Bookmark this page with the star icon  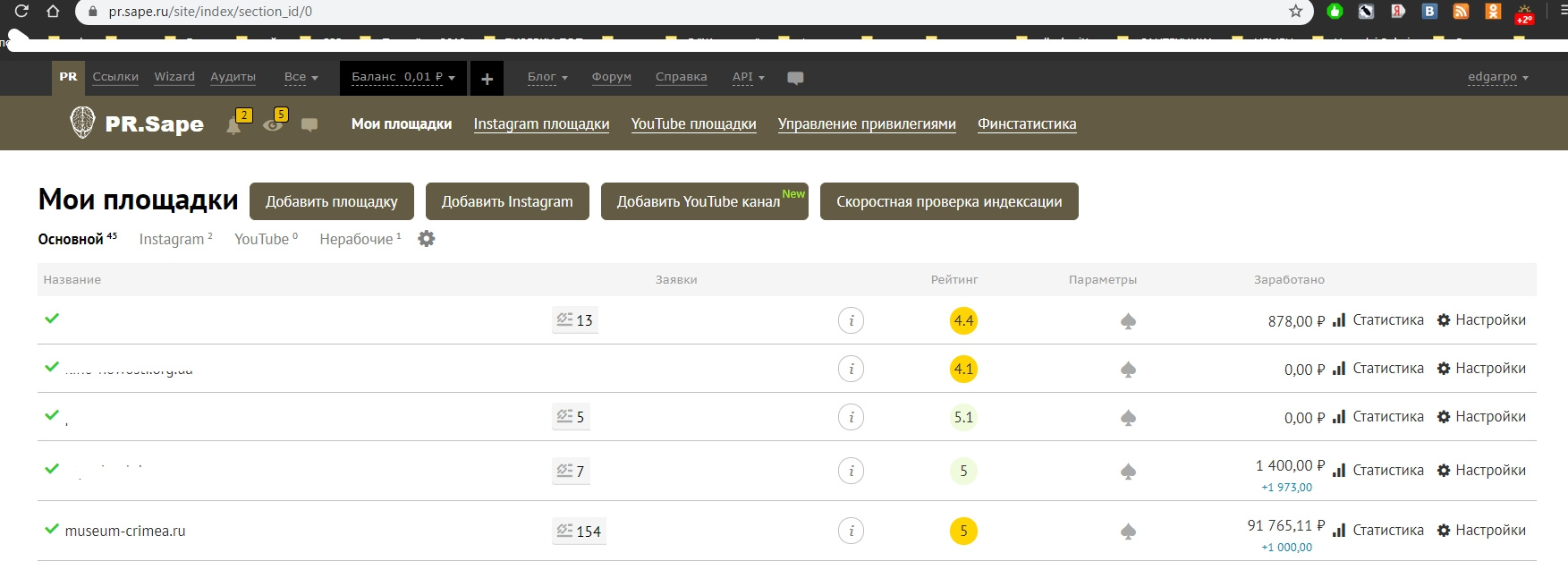click(1295, 12)
